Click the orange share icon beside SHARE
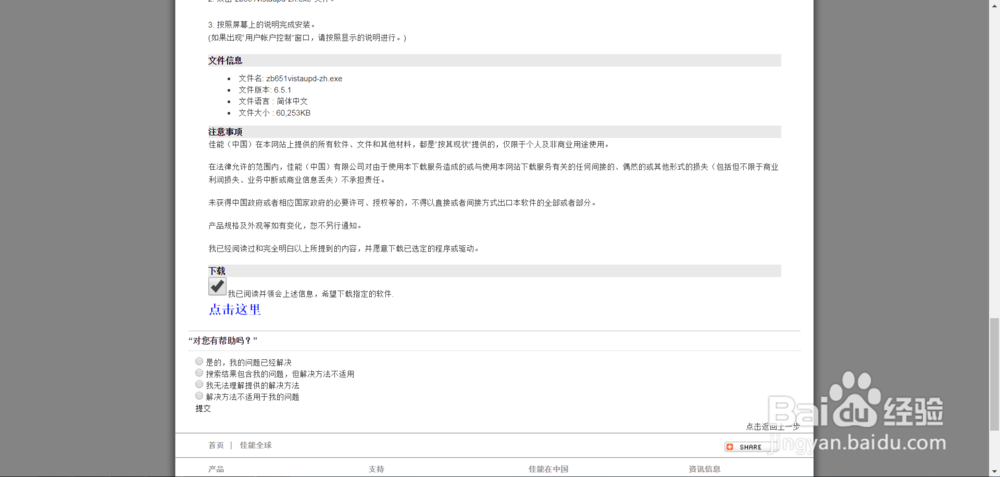 pyautogui.click(x=730, y=447)
